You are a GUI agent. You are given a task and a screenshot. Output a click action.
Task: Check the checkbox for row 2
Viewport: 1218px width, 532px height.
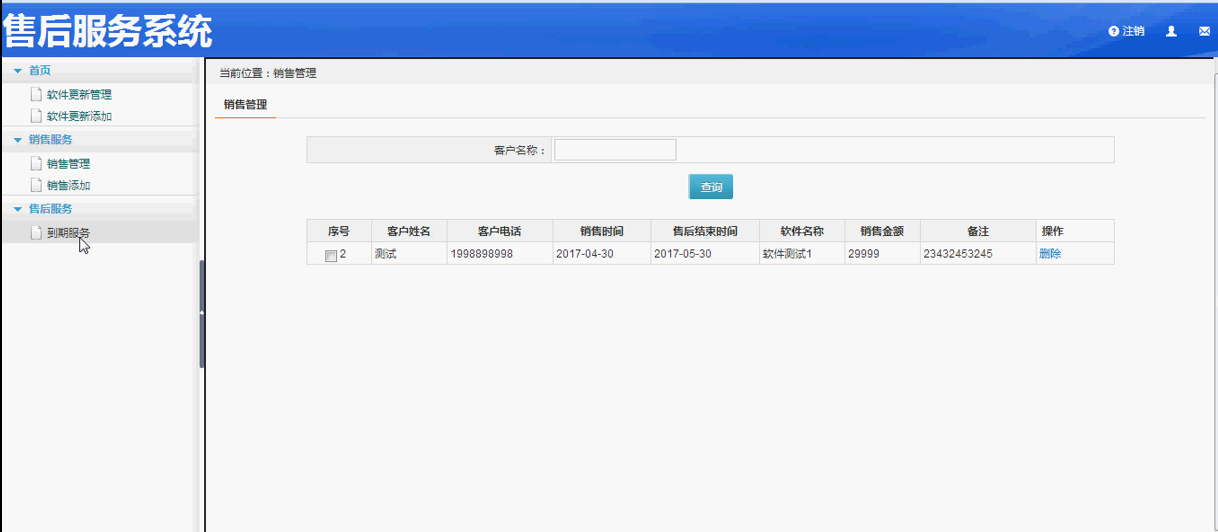331,256
